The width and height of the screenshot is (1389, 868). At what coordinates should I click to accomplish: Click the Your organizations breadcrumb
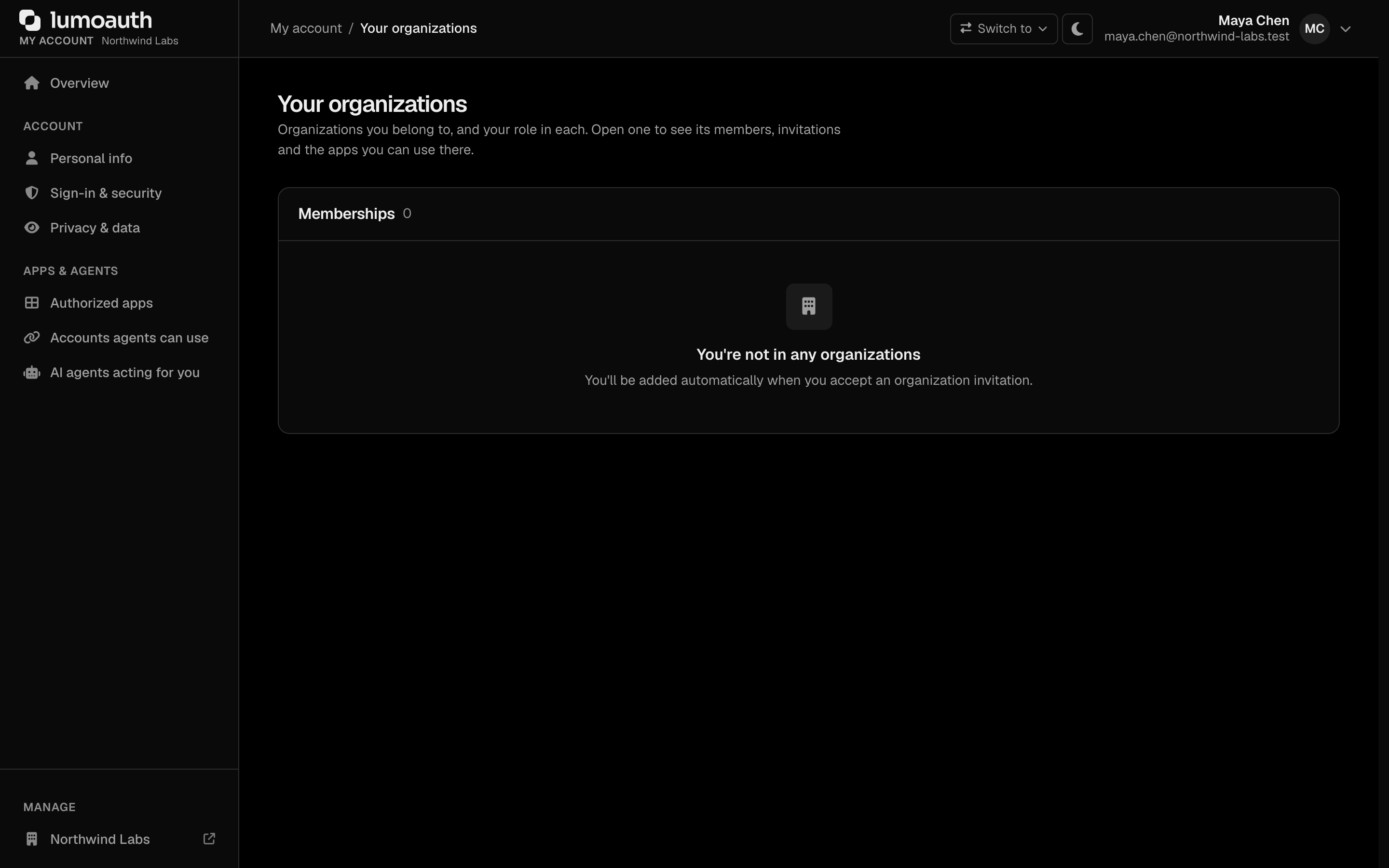pyautogui.click(x=419, y=28)
